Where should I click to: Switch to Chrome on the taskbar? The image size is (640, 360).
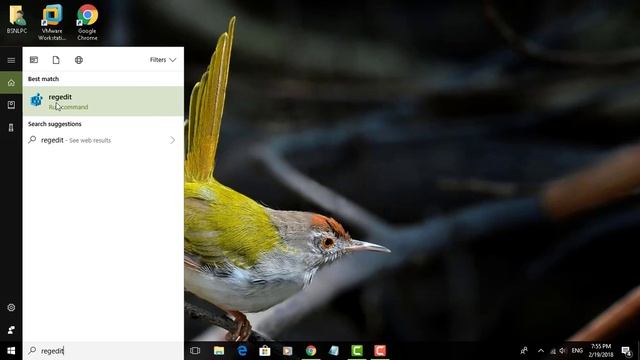click(x=311, y=351)
